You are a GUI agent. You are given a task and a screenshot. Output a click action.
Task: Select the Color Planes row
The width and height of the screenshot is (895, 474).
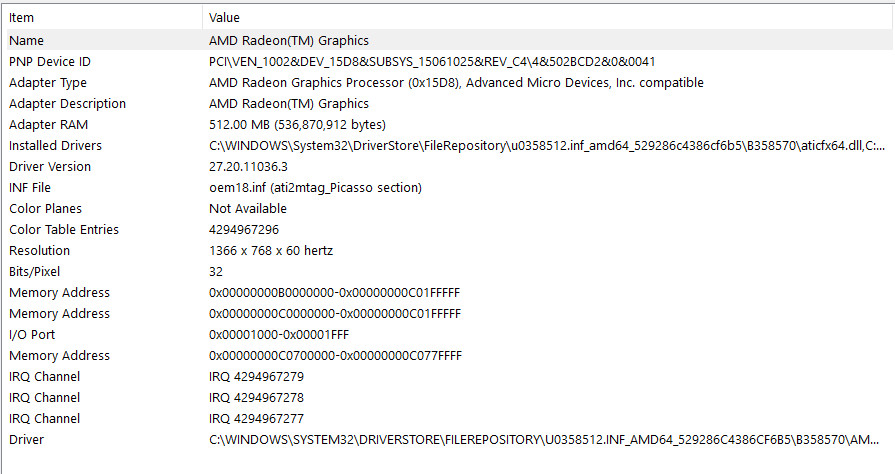click(448, 208)
